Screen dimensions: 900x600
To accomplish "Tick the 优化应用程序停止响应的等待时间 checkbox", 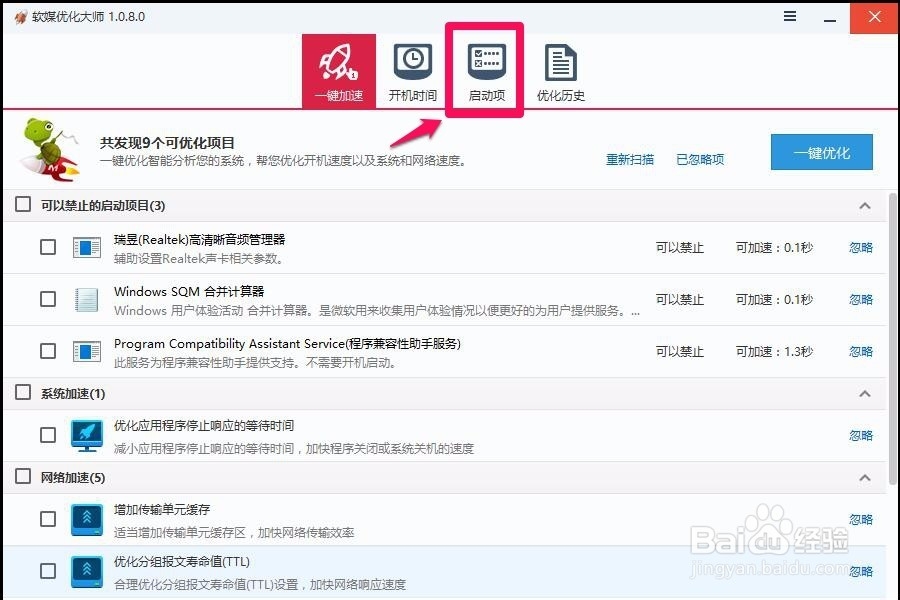I will pos(48,435).
